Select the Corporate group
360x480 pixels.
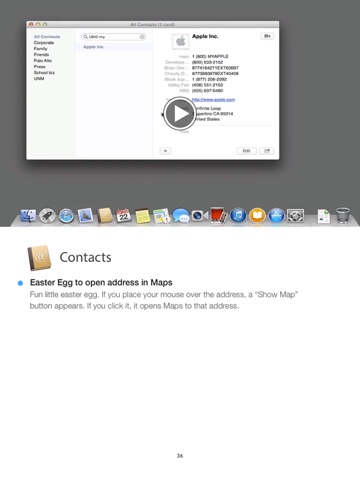44,43
